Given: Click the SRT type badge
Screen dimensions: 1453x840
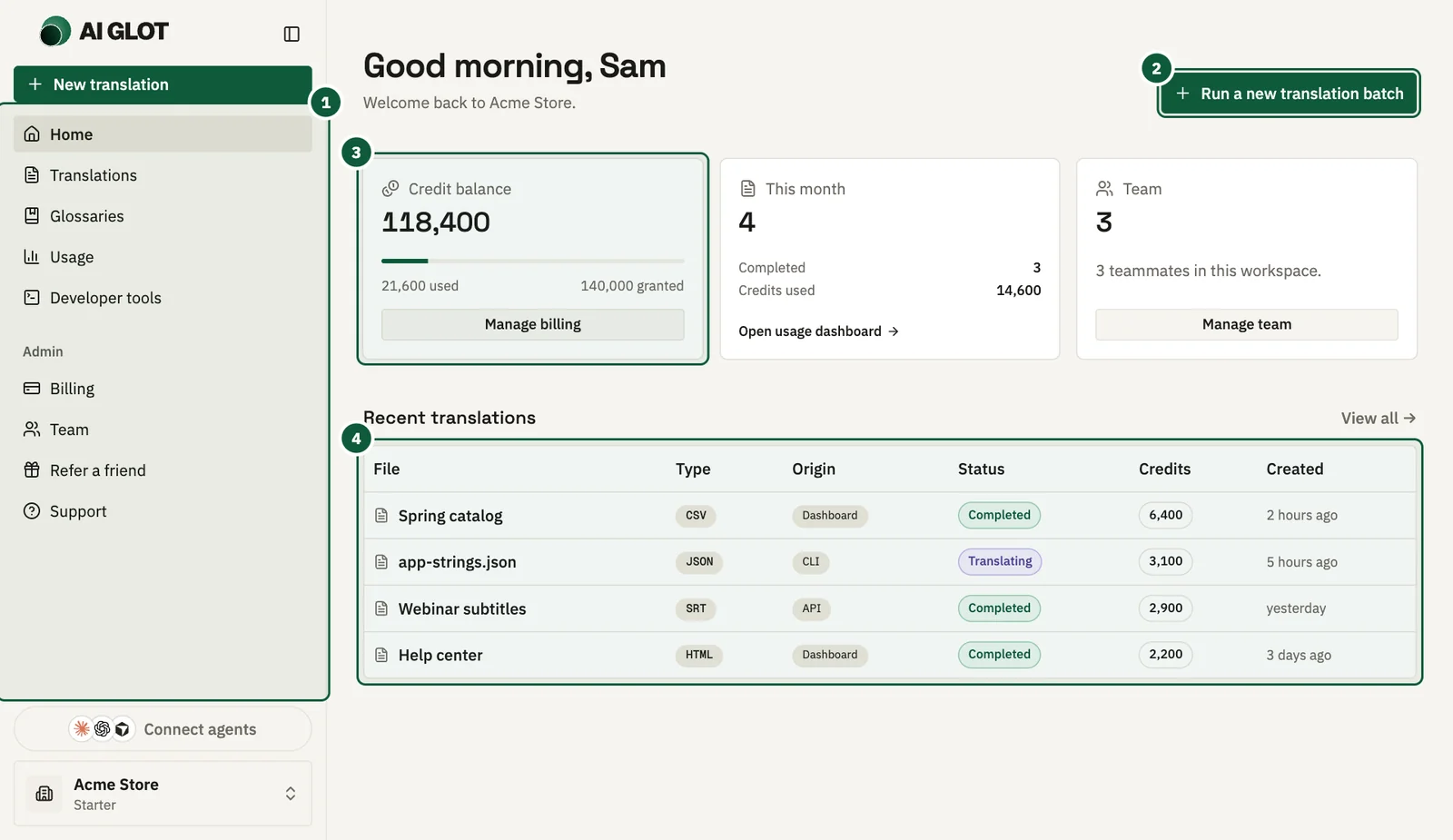Looking at the screenshot, I should pos(696,608).
